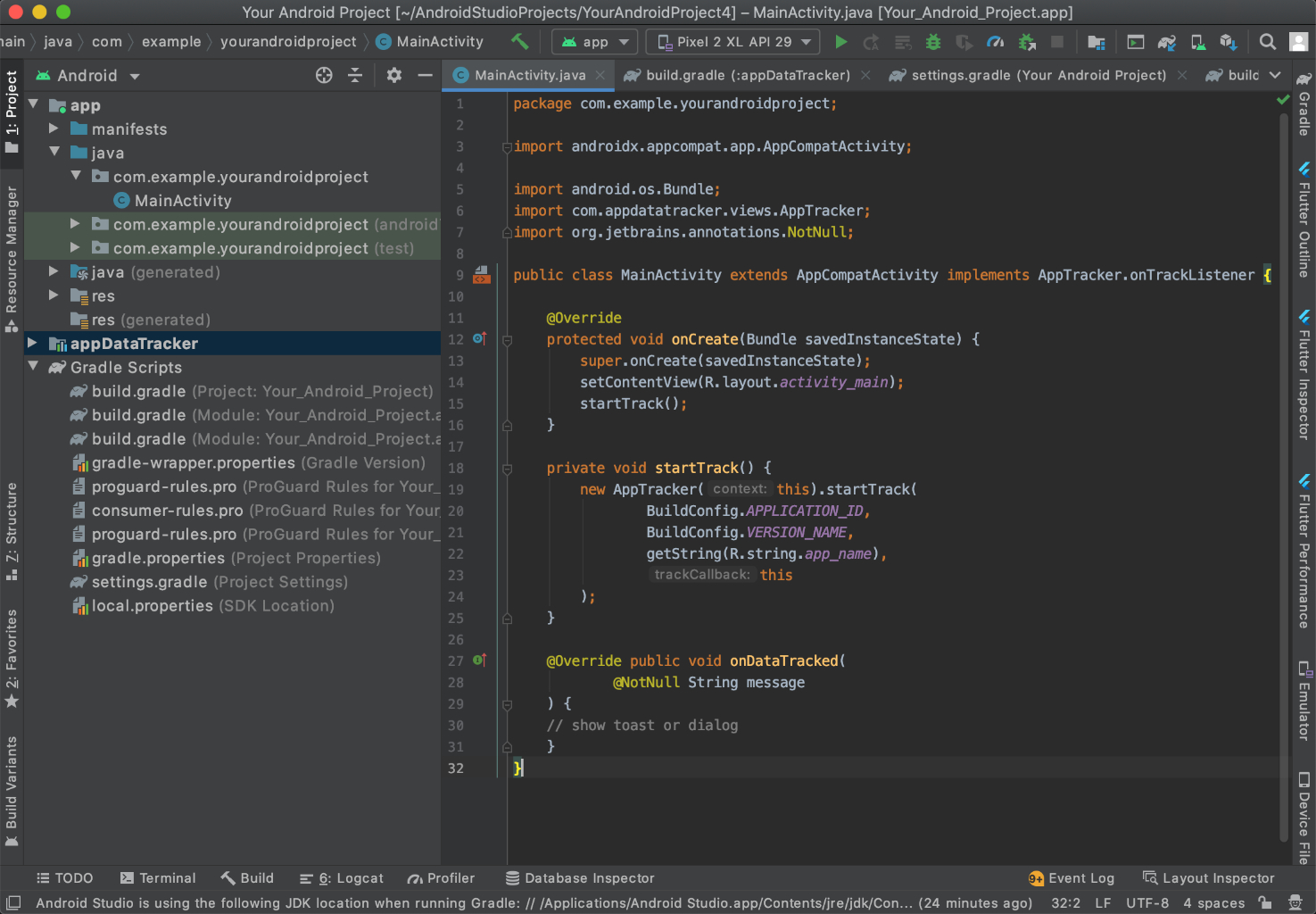Open Flutter Performance side tab
The image size is (1316, 914).
[x=1304, y=552]
